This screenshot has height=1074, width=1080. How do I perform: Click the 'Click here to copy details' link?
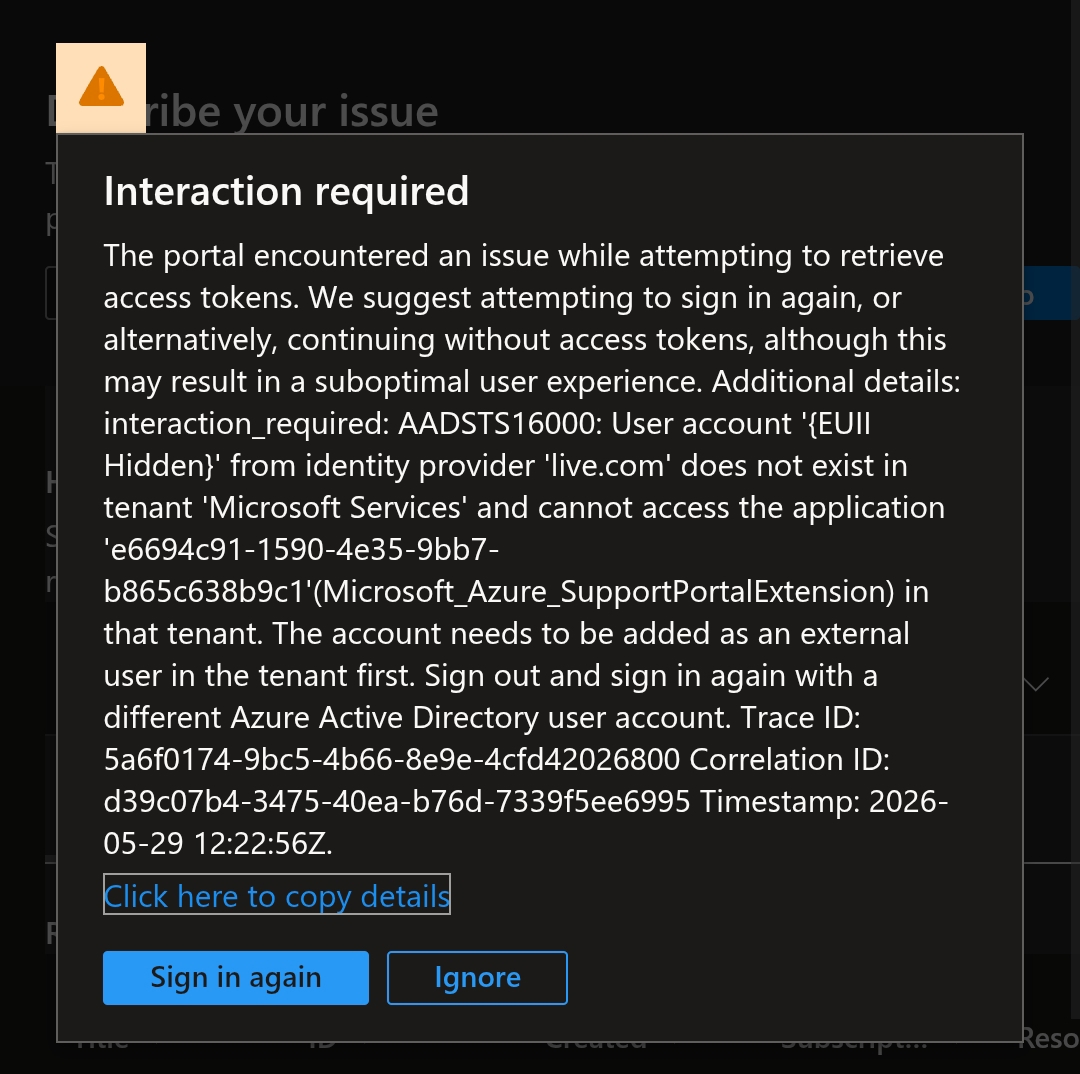tap(277, 895)
